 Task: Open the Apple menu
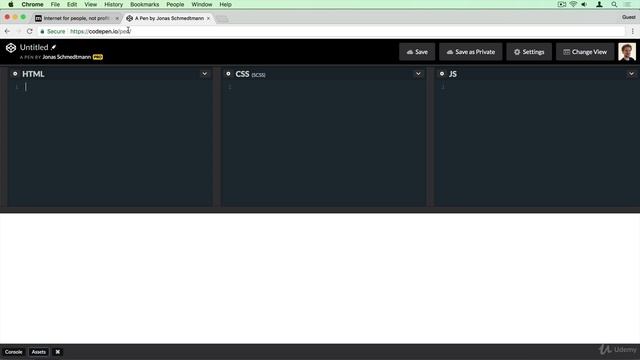[11, 4]
